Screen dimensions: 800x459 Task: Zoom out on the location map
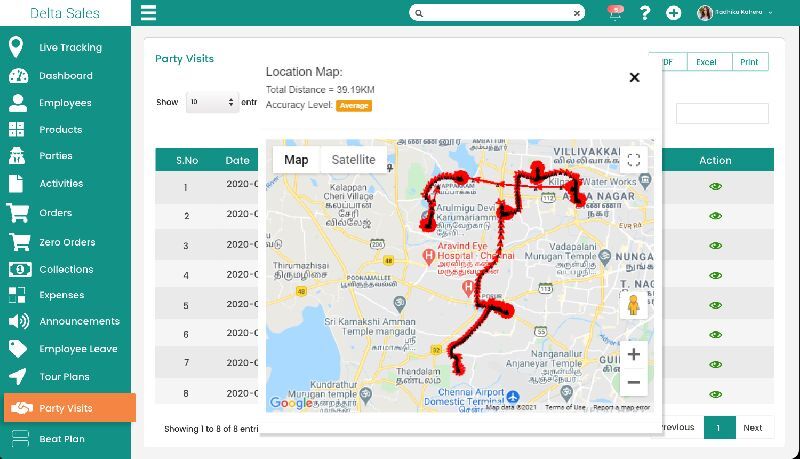(633, 382)
